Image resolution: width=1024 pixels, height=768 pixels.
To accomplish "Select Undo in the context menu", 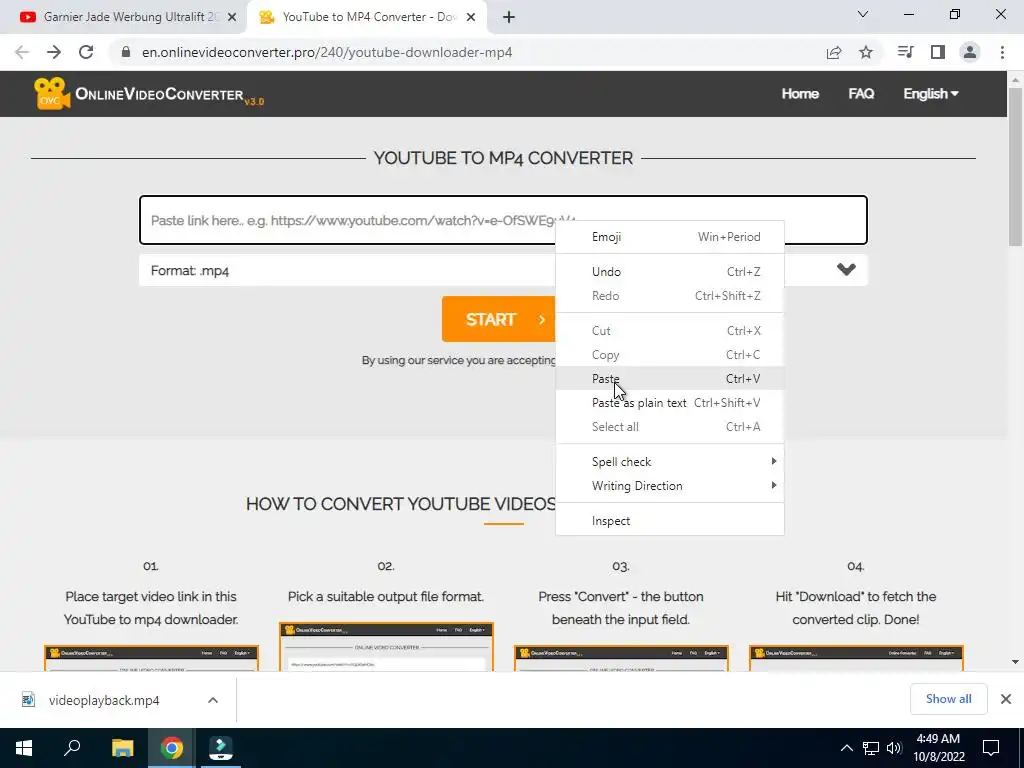I will [x=669, y=272].
